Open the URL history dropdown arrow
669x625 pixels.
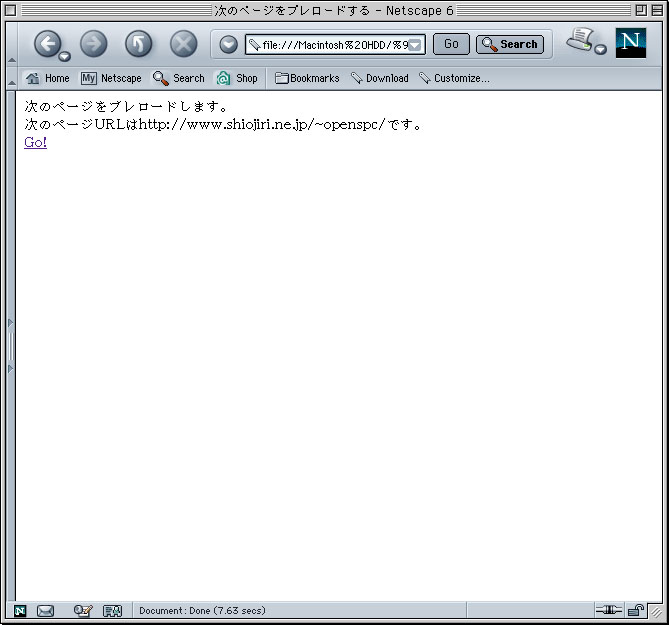[x=416, y=45]
